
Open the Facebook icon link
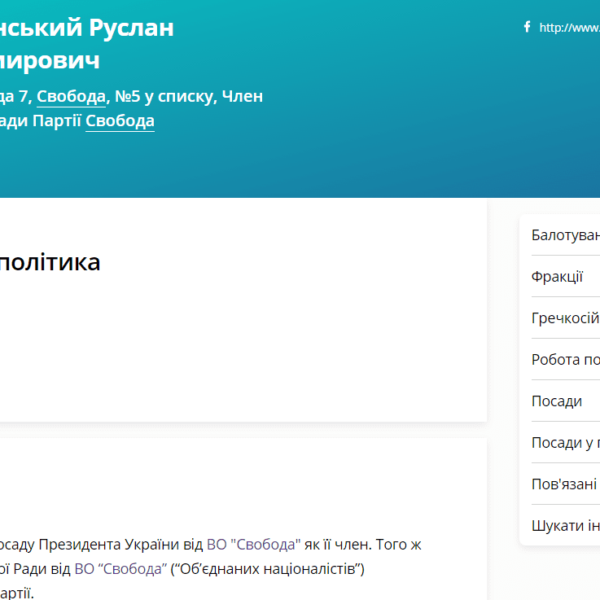pos(527,27)
